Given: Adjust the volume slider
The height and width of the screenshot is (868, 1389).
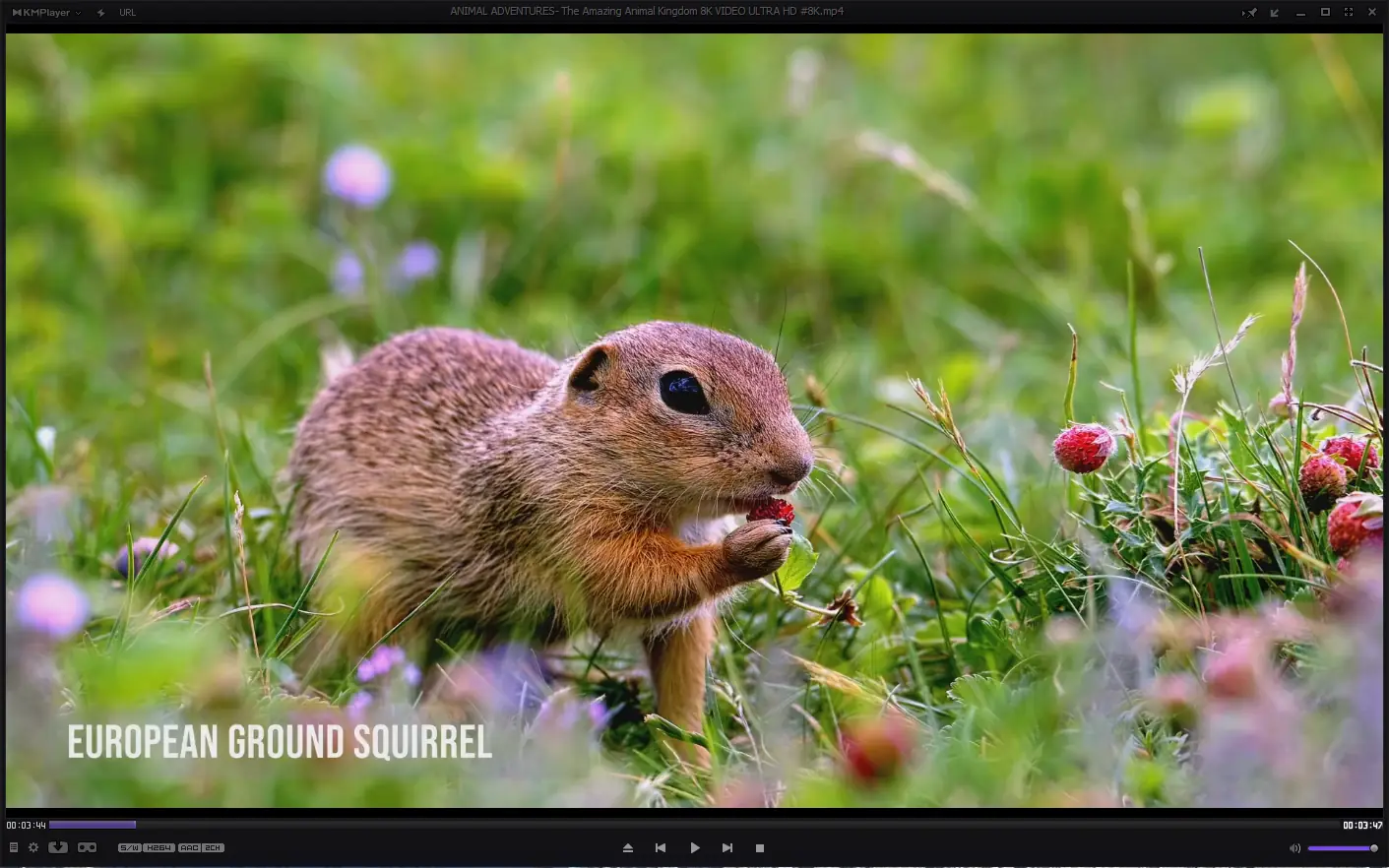Looking at the screenshot, I should pyautogui.click(x=1343, y=848).
